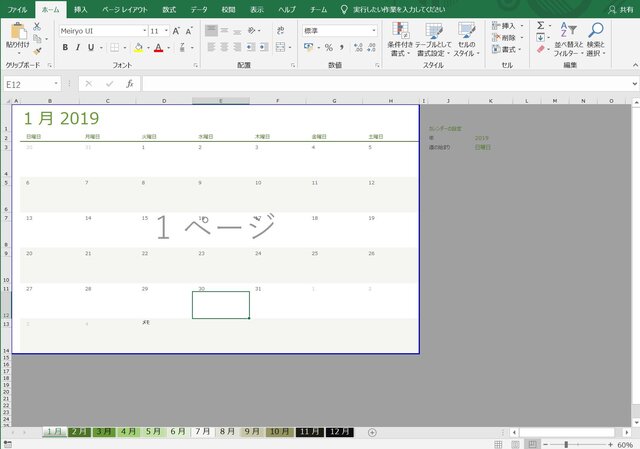This screenshot has width=640, height=449.
Task: Switch to the ページ レイアウト tab
Action: pyautogui.click(x=125, y=9)
